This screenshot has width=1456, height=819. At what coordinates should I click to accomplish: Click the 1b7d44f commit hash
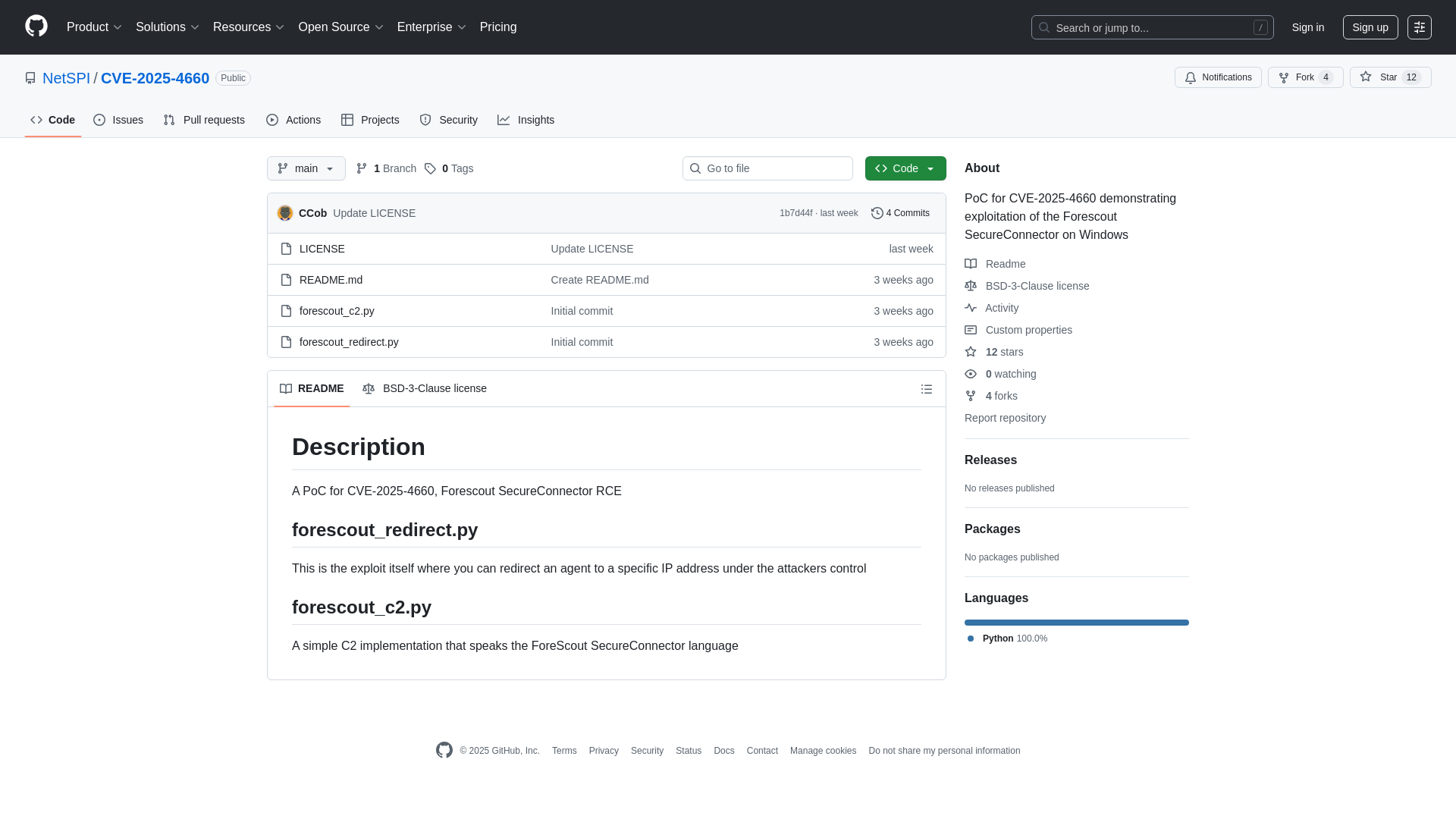point(795,213)
